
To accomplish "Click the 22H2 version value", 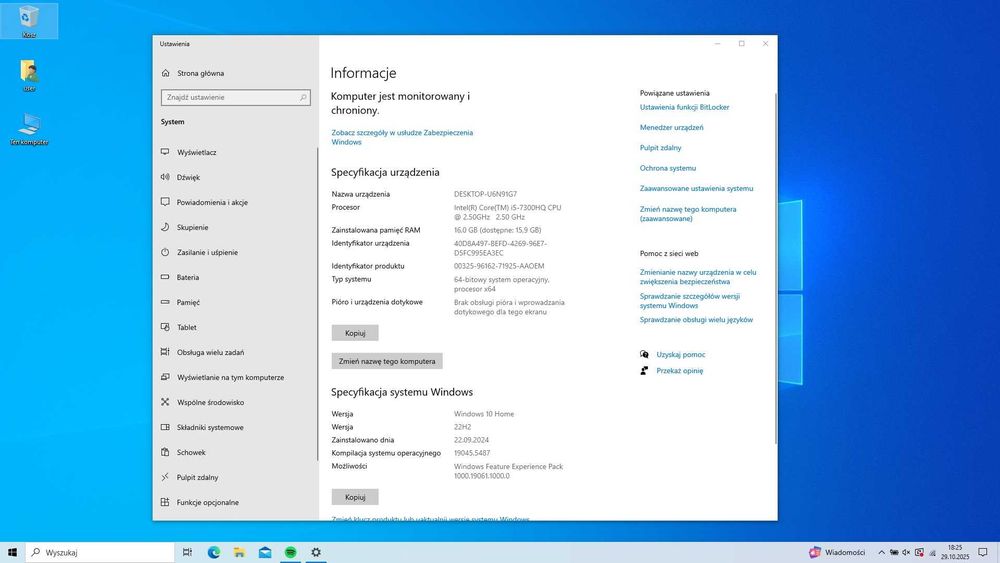I will (x=462, y=427).
